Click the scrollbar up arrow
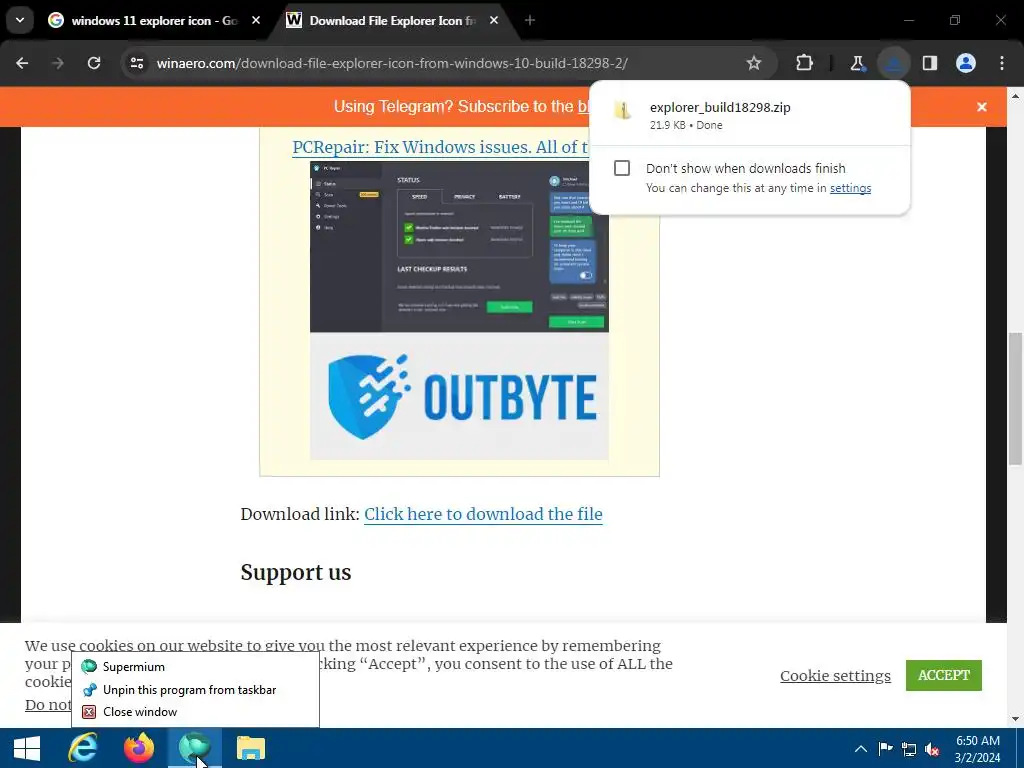1024x768 pixels. (x=1014, y=96)
